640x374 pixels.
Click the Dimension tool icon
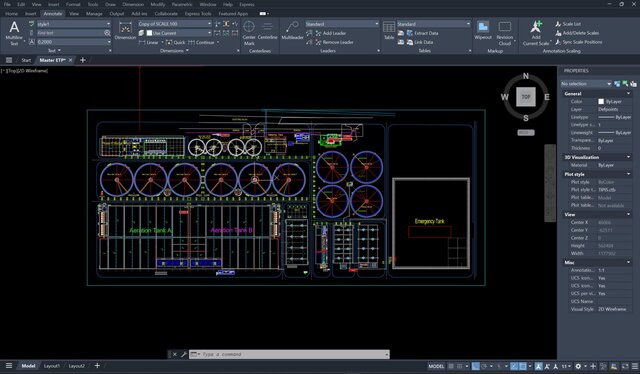125,29
